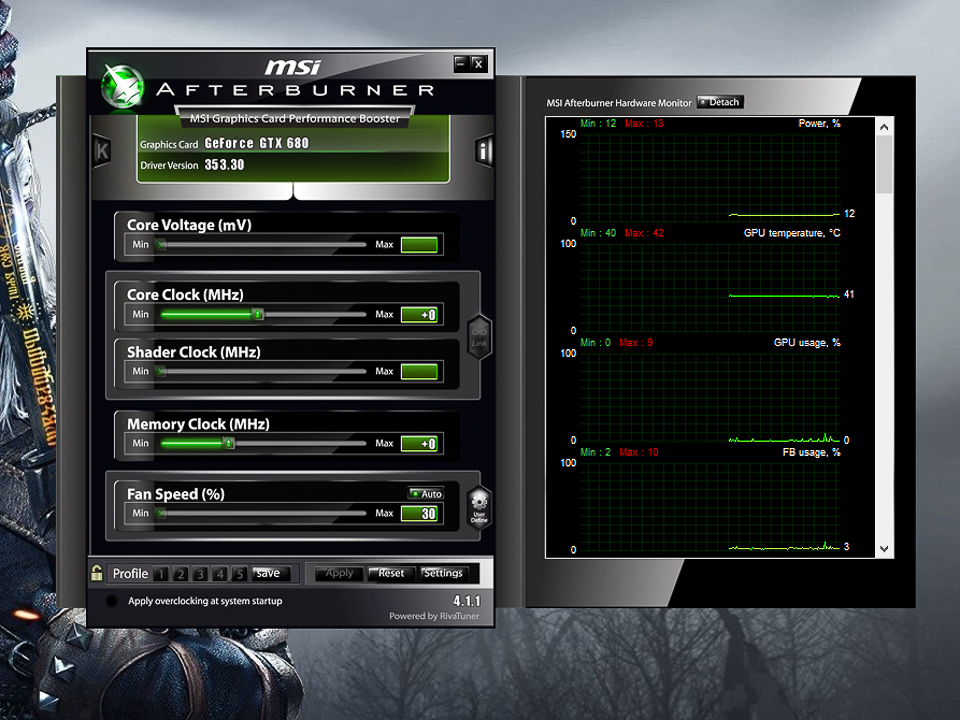
Task: Click the "Core Voltage (mV)" label
Action: pyautogui.click(x=189, y=225)
